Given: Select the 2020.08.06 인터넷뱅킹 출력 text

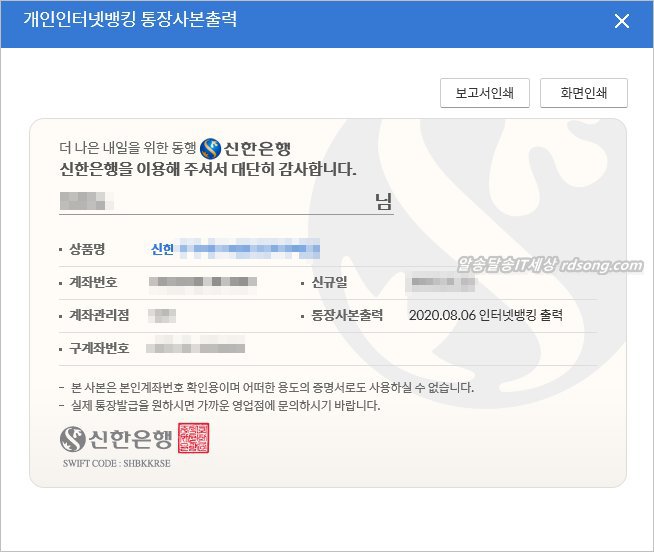Looking at the screenshot, I should (x=486, y=315).
